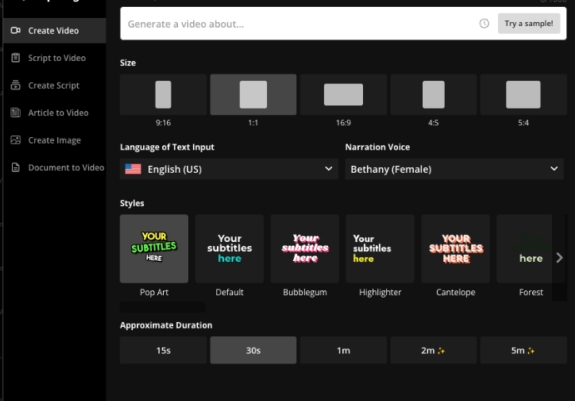The image size is (575, 401).
Task: Click the Script to Video sidebar icon
Action: 15,58
